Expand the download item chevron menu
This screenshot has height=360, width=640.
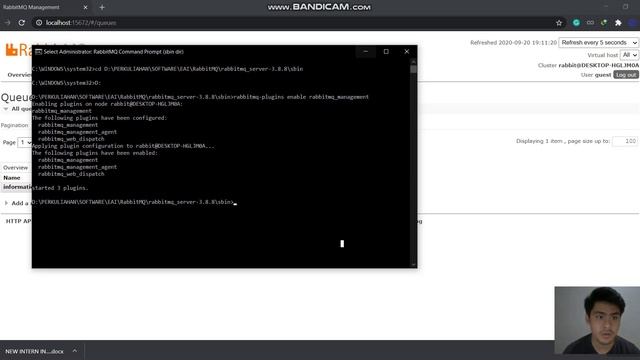[75, 351]
